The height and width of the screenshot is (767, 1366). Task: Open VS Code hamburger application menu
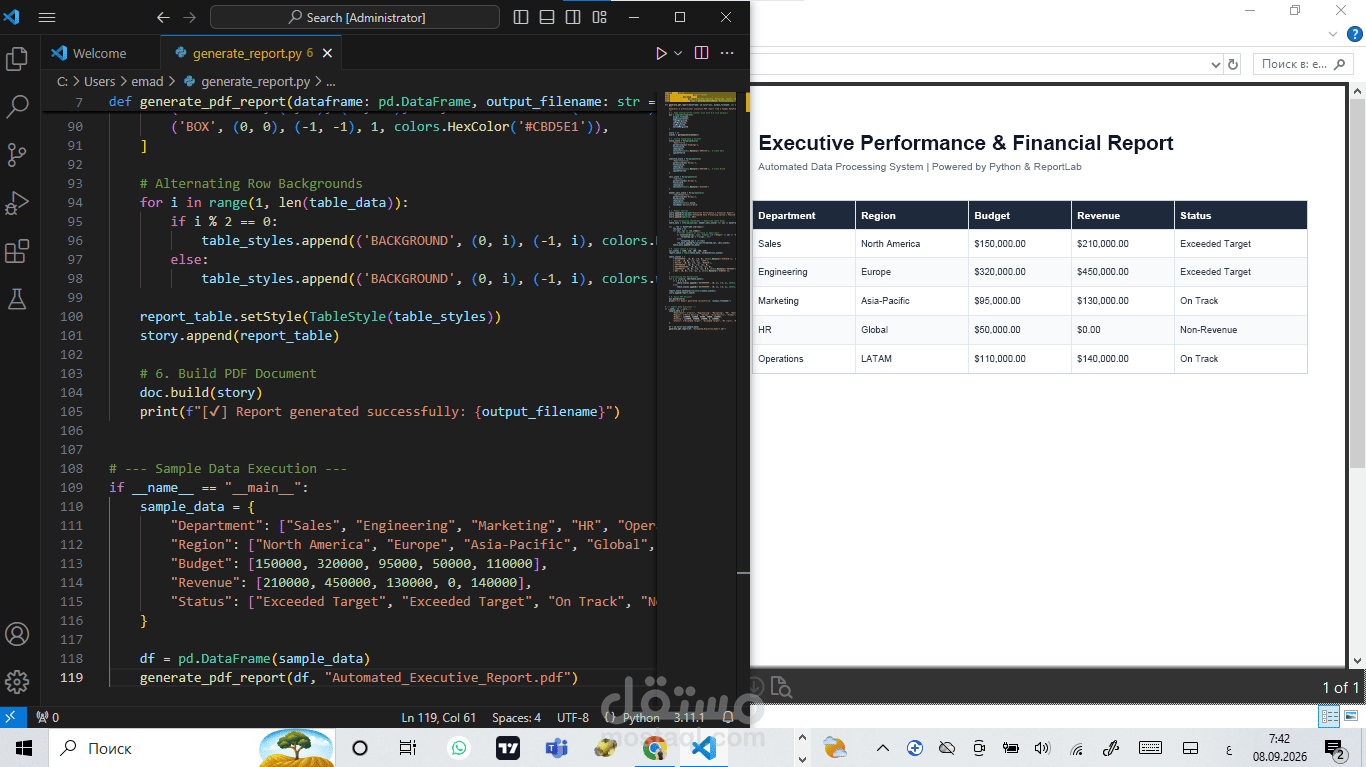tap(46, 17)
